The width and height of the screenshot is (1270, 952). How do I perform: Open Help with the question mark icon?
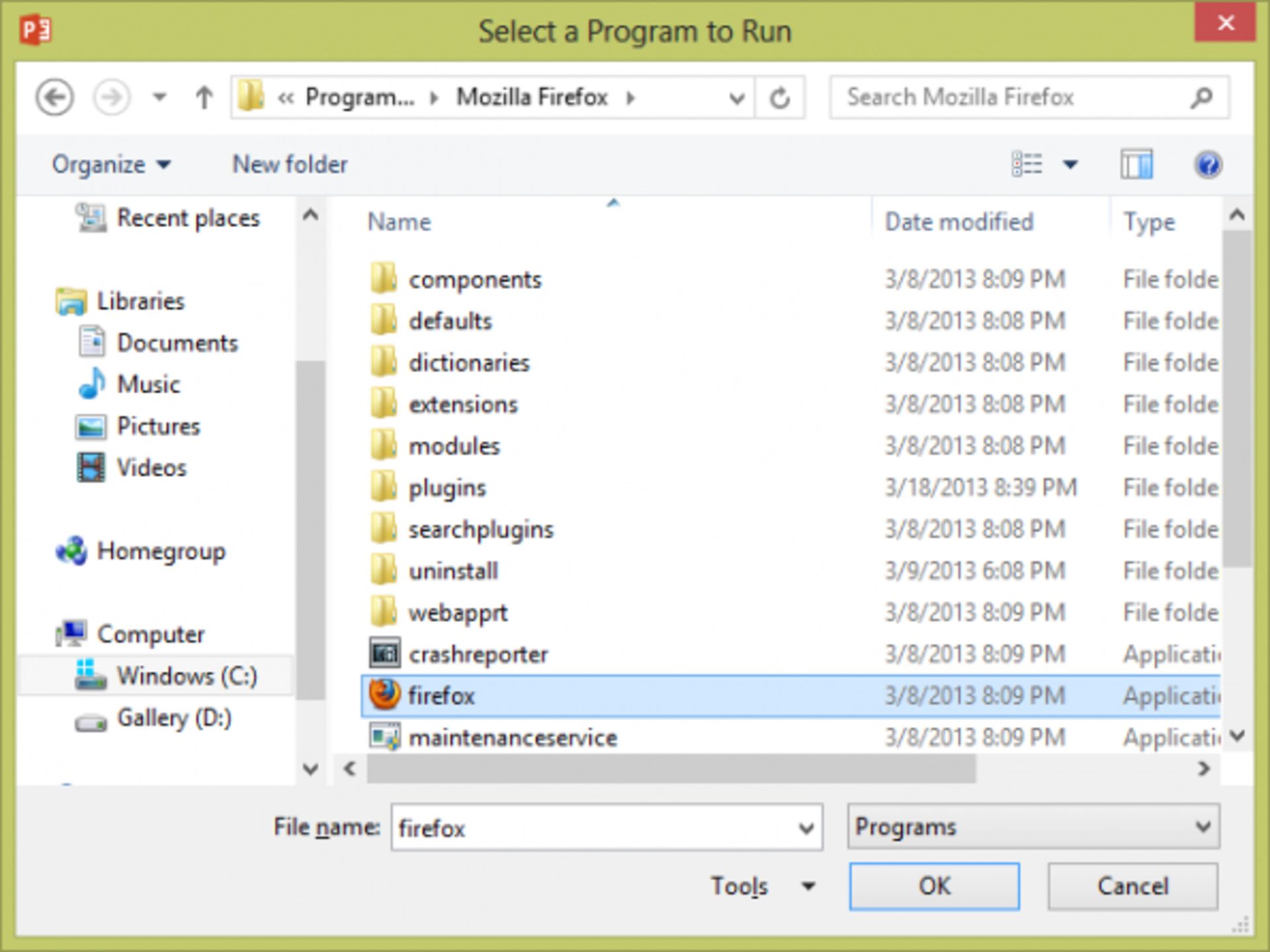[x=1208, y=164]
